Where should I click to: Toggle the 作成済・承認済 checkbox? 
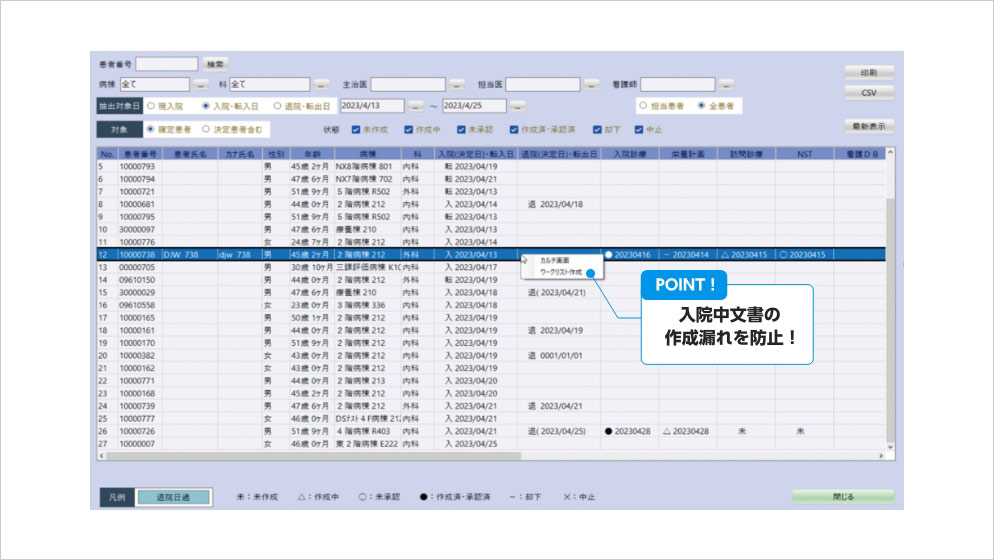[x=513, y=129]
